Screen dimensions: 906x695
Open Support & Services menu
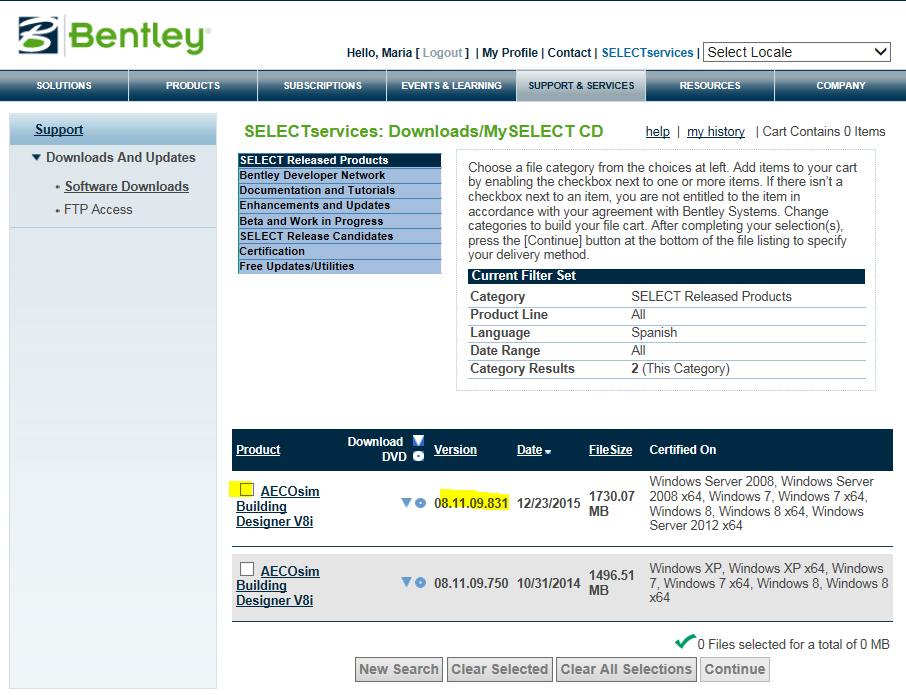point(581,86)
